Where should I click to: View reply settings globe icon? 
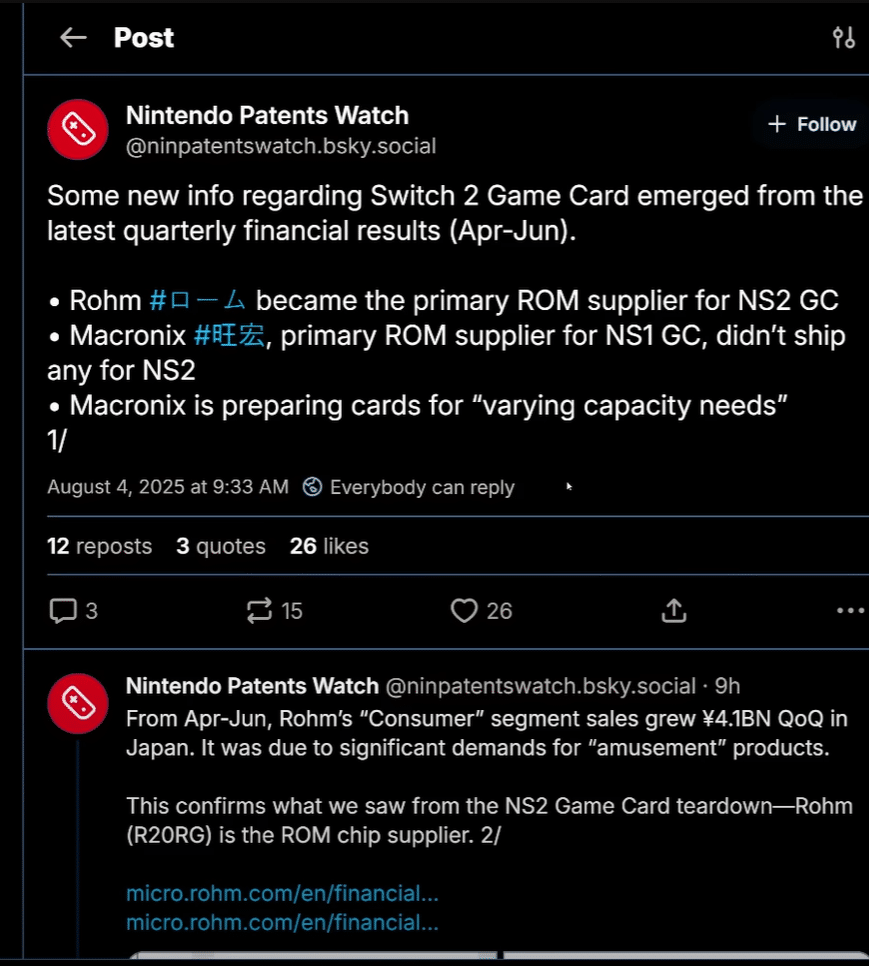[312, 487]
